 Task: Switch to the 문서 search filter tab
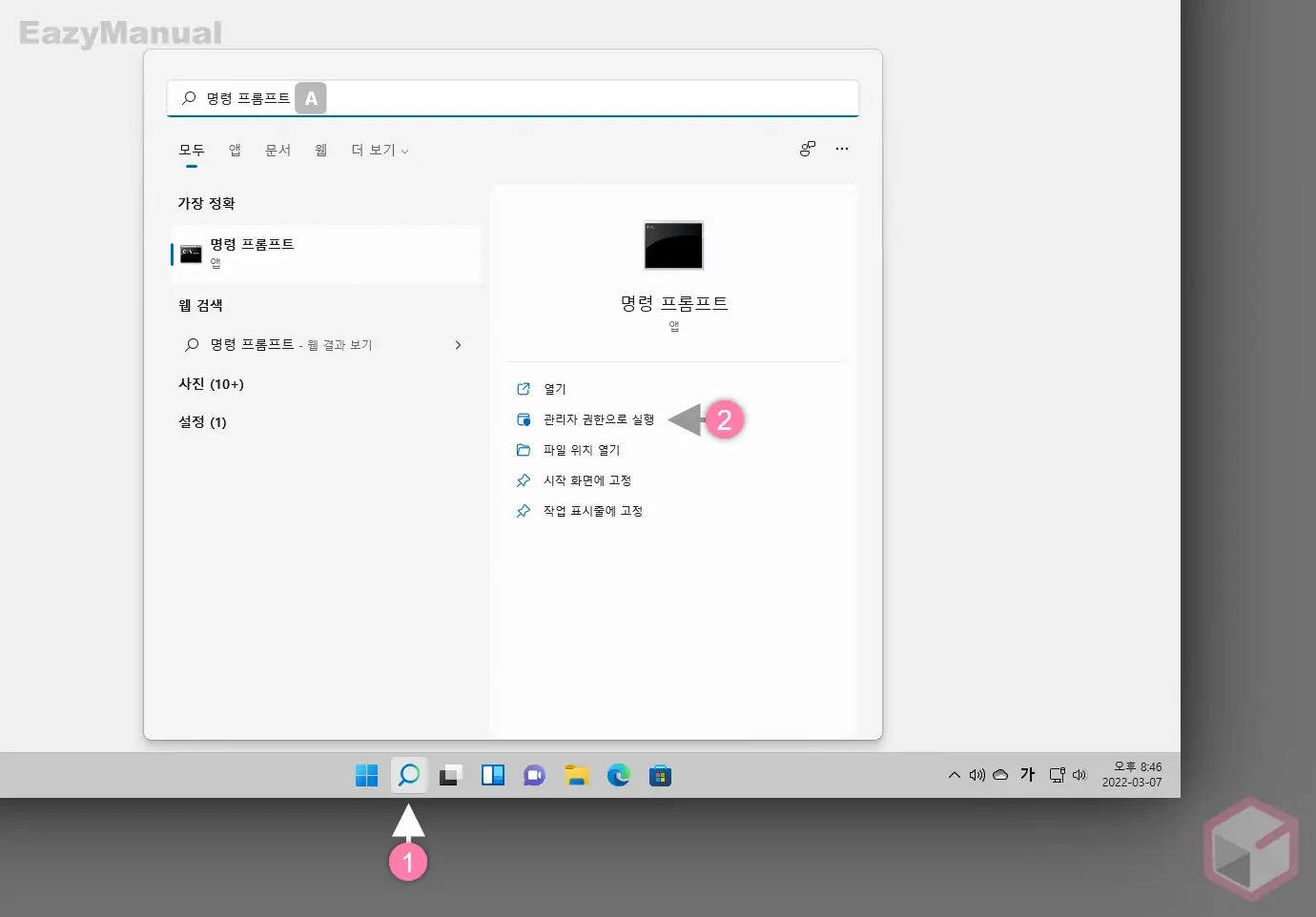point(278,150)
